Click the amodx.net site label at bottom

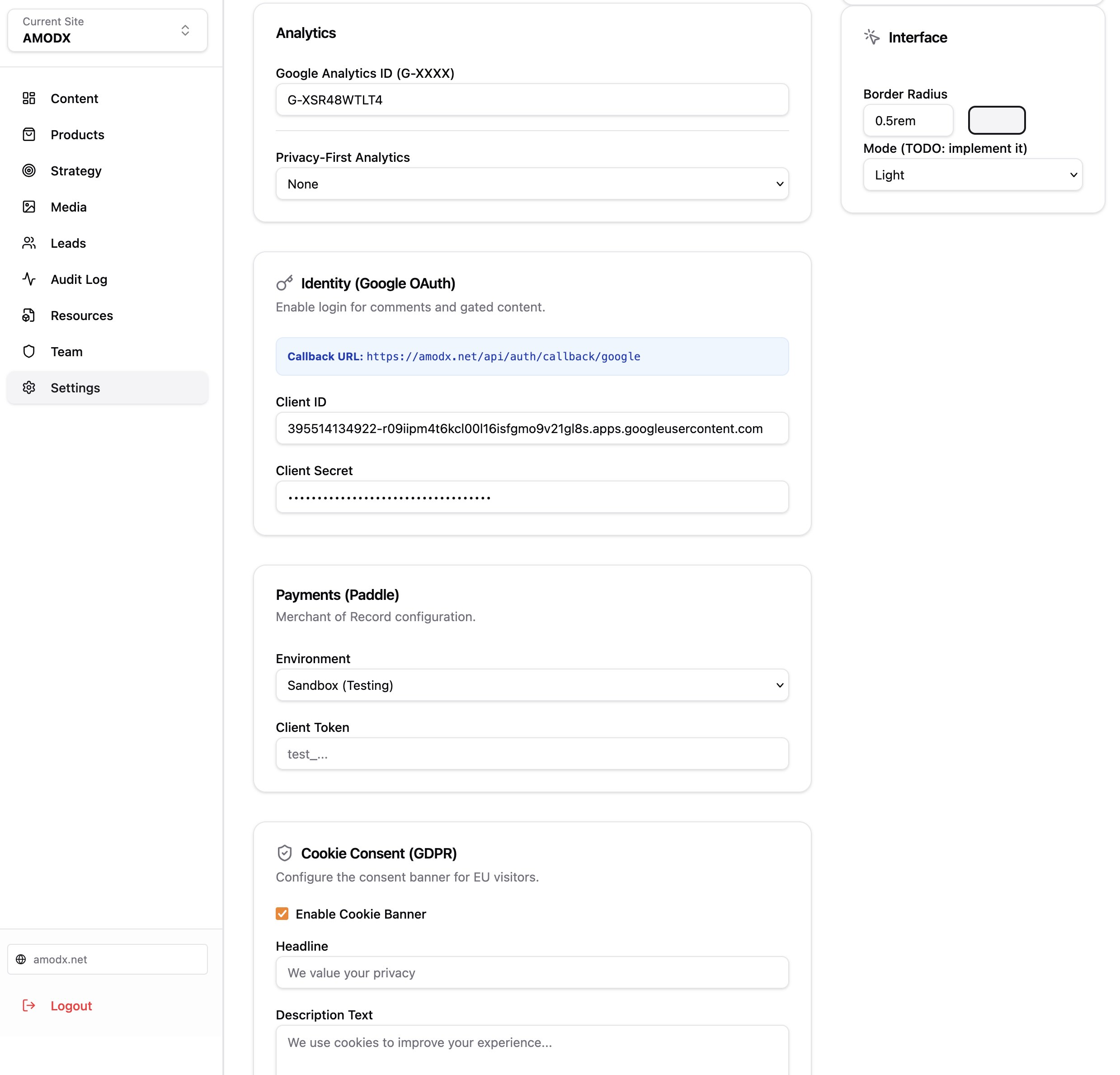[x=60, y=960]
